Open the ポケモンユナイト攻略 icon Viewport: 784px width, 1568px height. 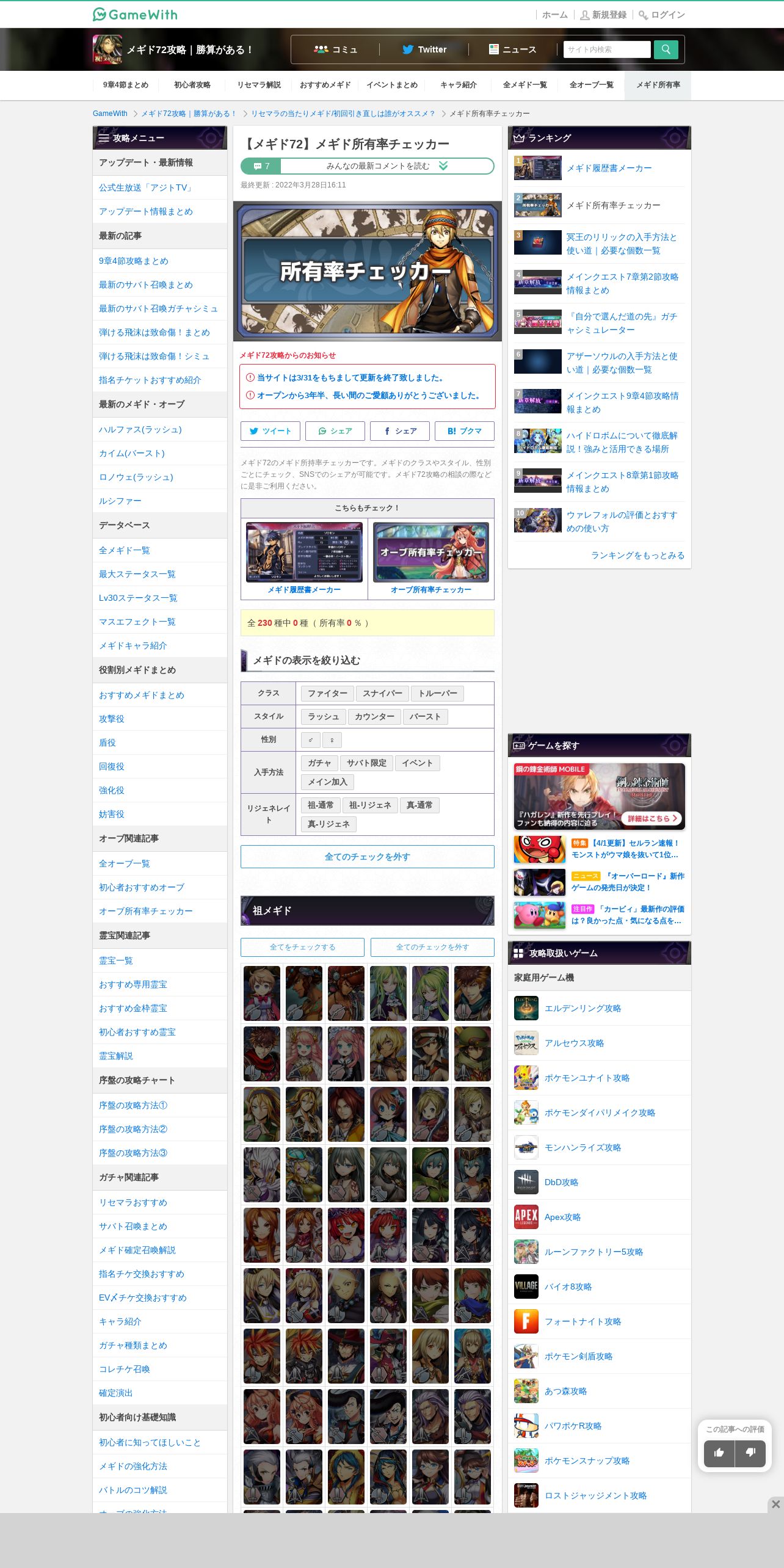click(x=526, y=1078)
